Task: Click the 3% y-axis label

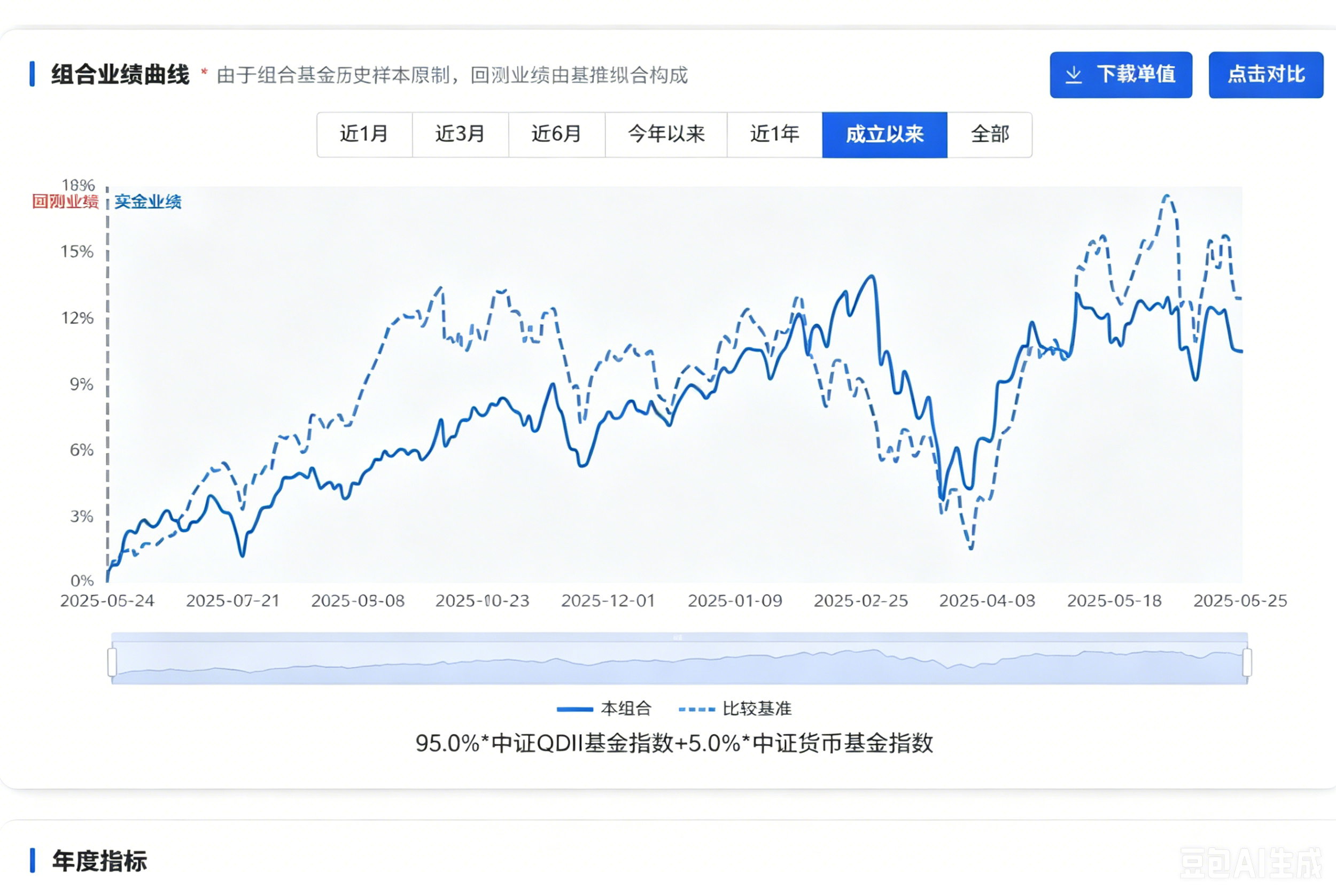Action: 81,516
